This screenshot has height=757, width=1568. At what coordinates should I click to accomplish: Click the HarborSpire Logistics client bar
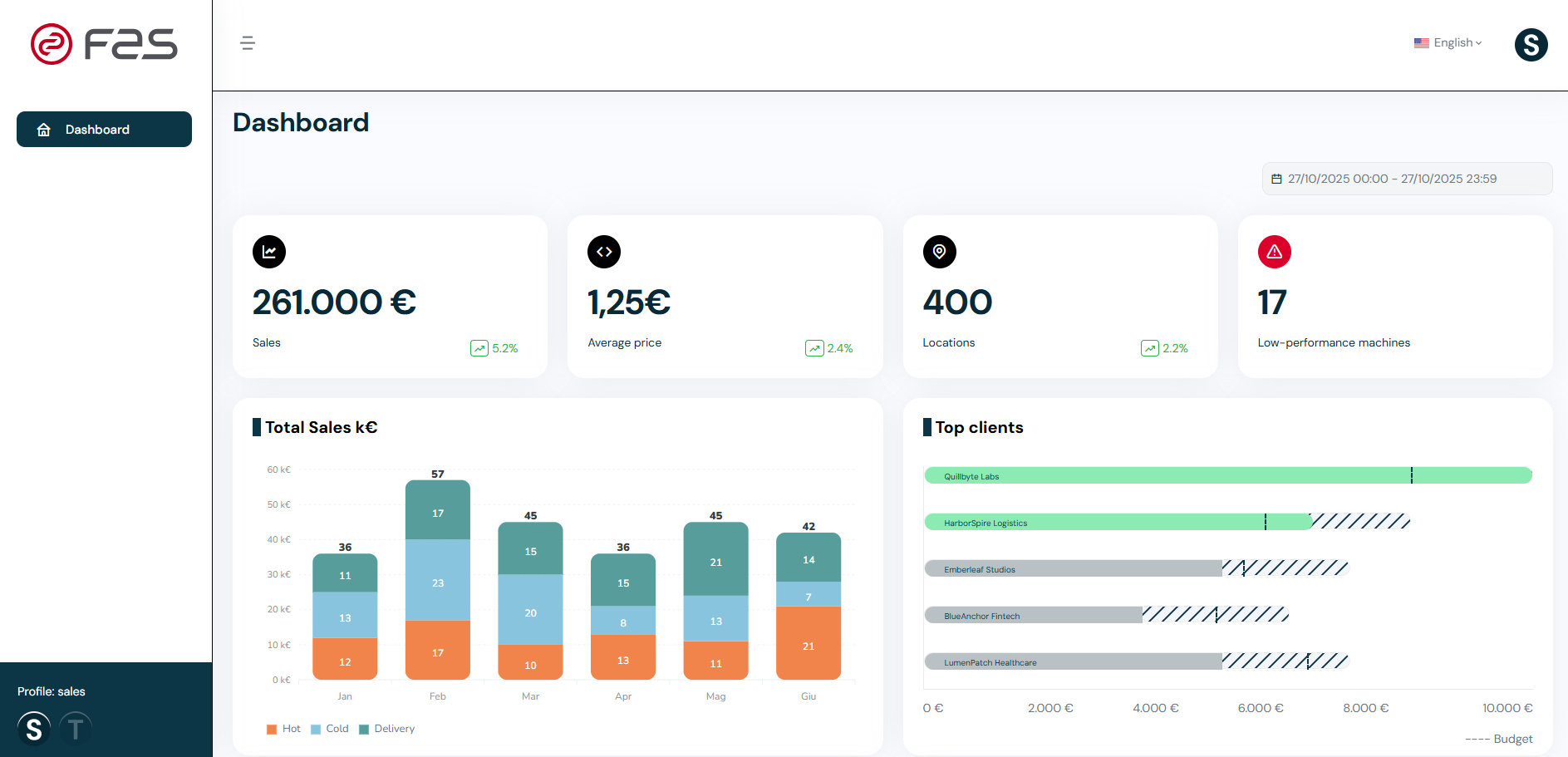click(x=1118, y=522)
